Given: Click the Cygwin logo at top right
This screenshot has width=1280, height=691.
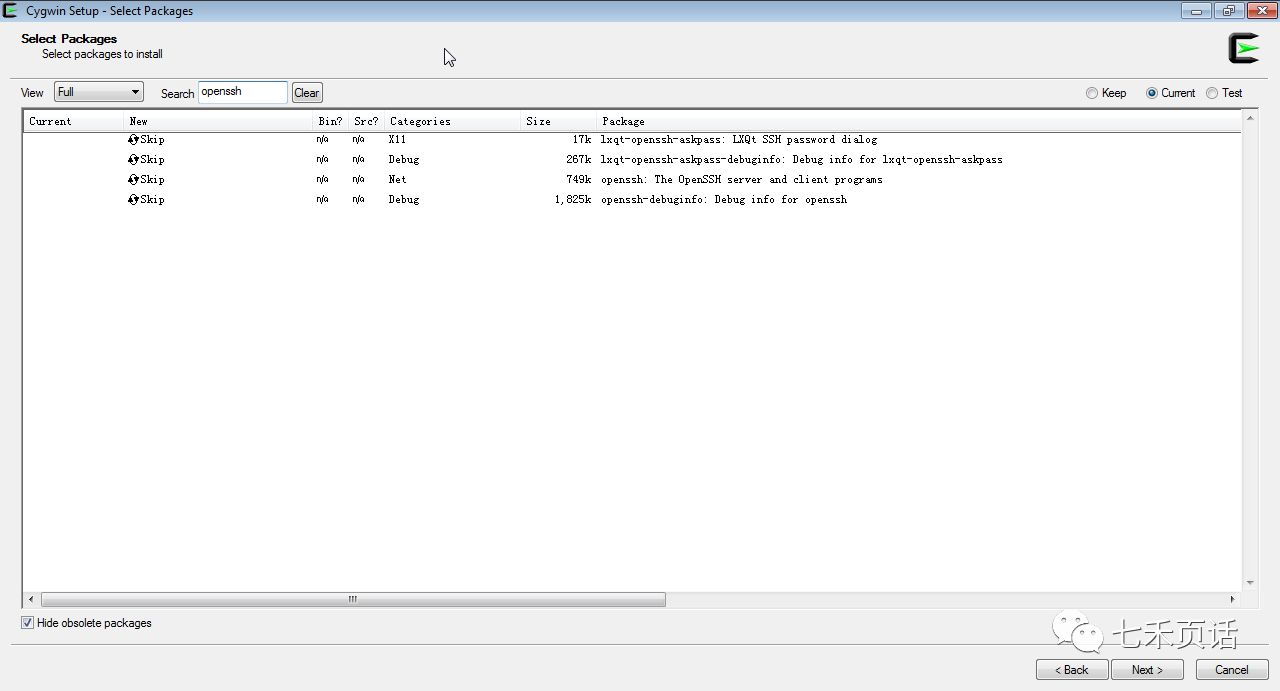Looking at the screenshot, I should [x=1243, y=49].
